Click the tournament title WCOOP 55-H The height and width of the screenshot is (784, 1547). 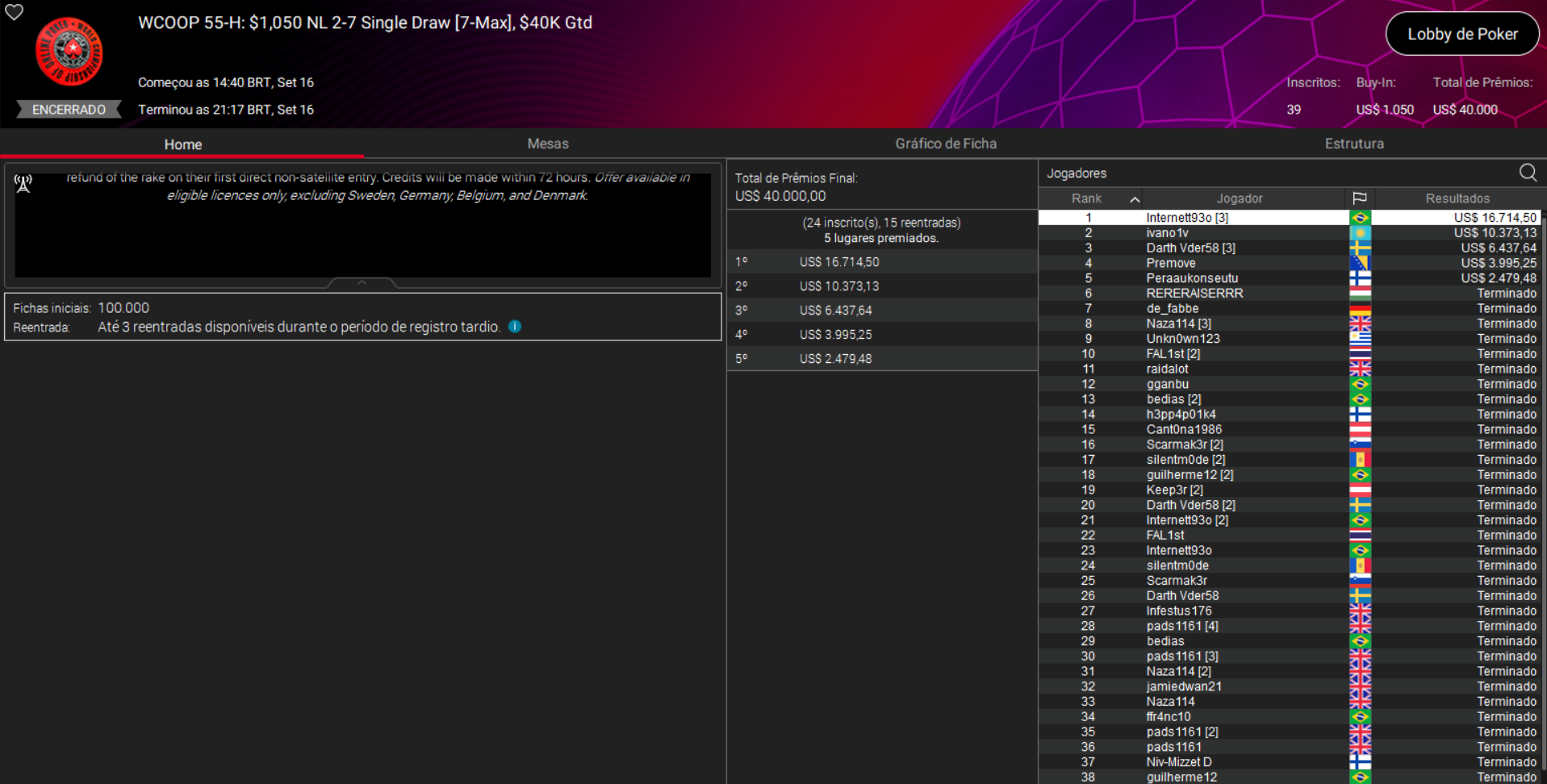point(365,23)
